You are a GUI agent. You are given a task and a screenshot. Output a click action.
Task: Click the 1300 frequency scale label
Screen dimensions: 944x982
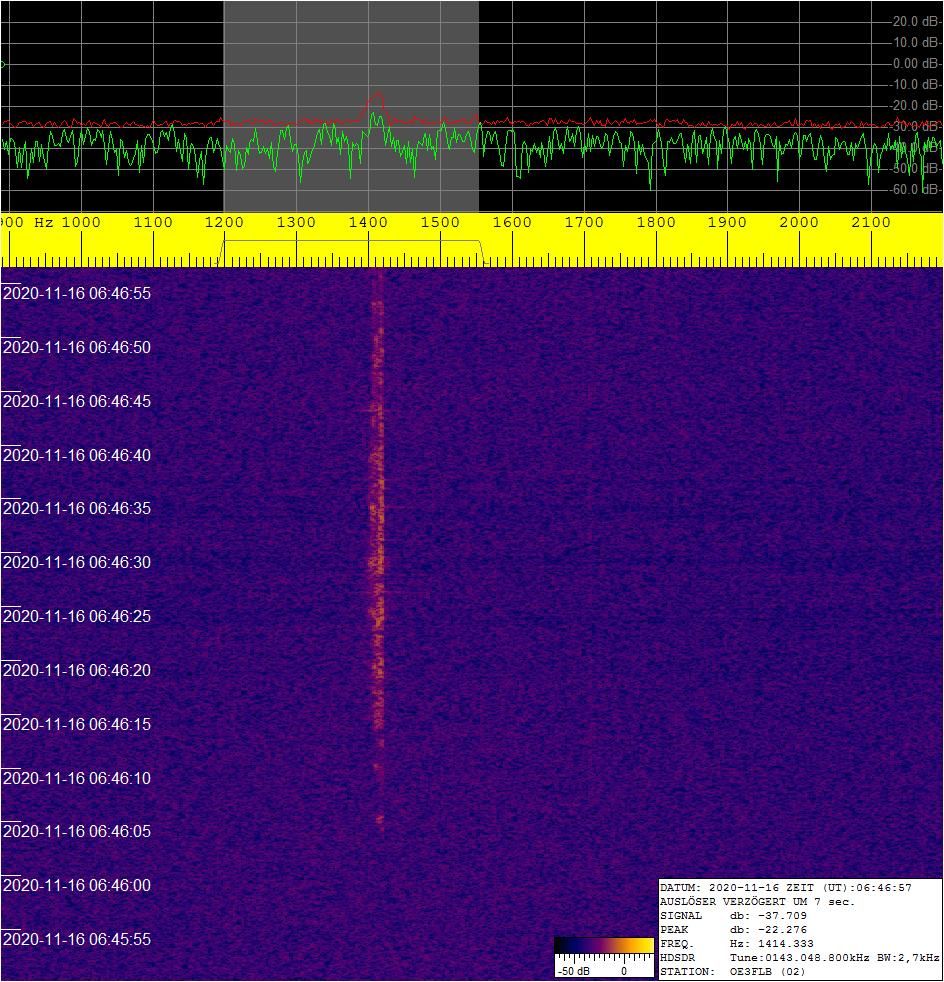pos(296,222)
